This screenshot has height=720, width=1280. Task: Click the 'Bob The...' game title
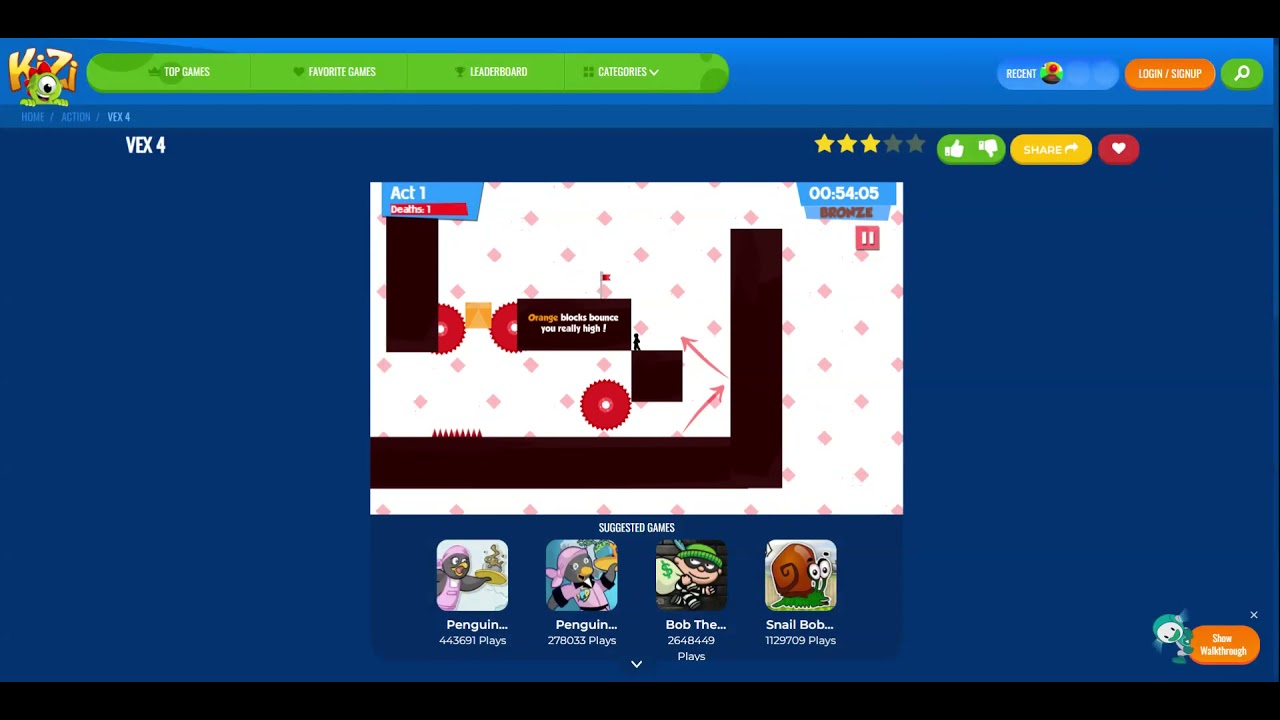point(695,625)
